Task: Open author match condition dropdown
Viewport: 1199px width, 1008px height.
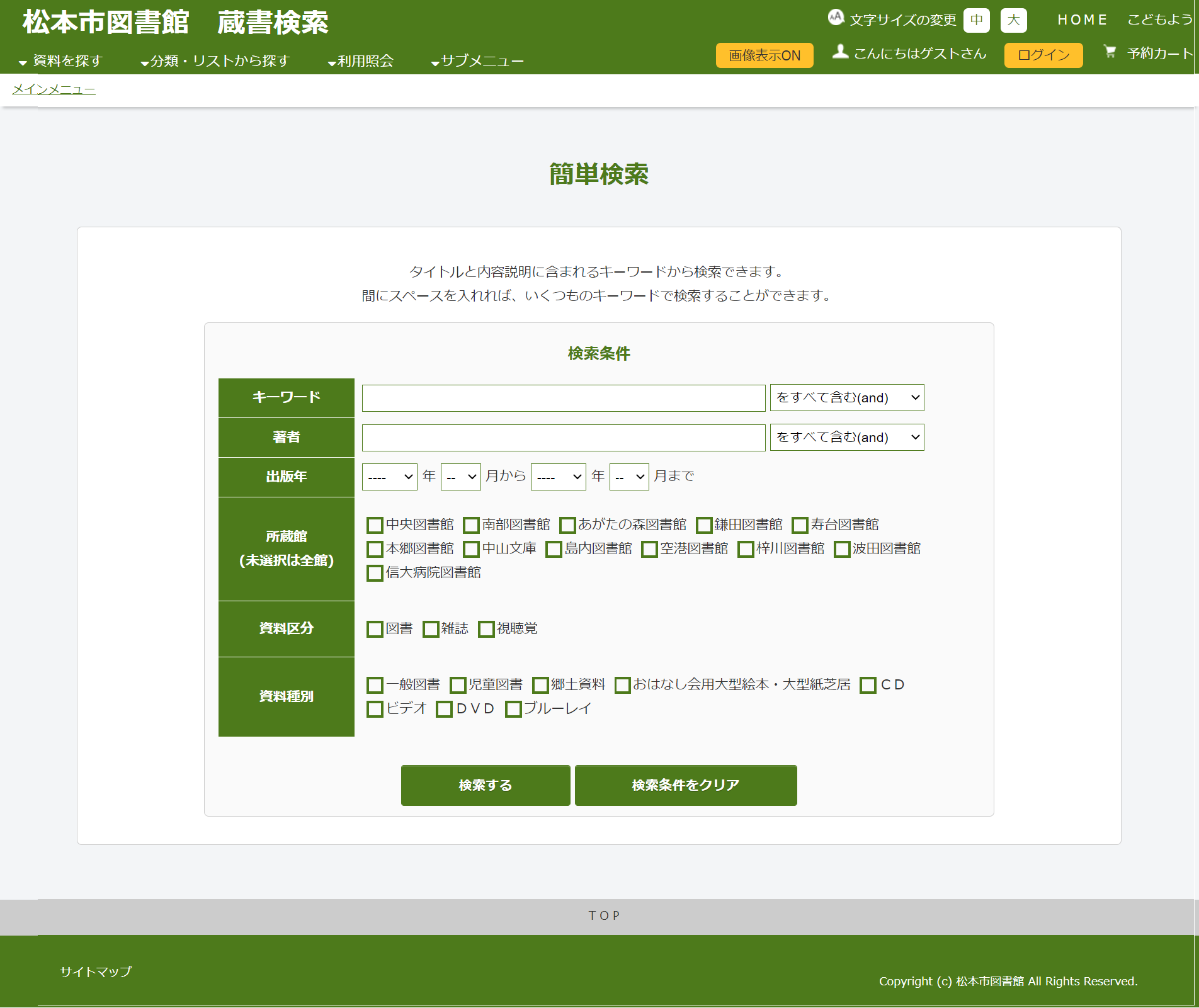Action: point(847,438)
